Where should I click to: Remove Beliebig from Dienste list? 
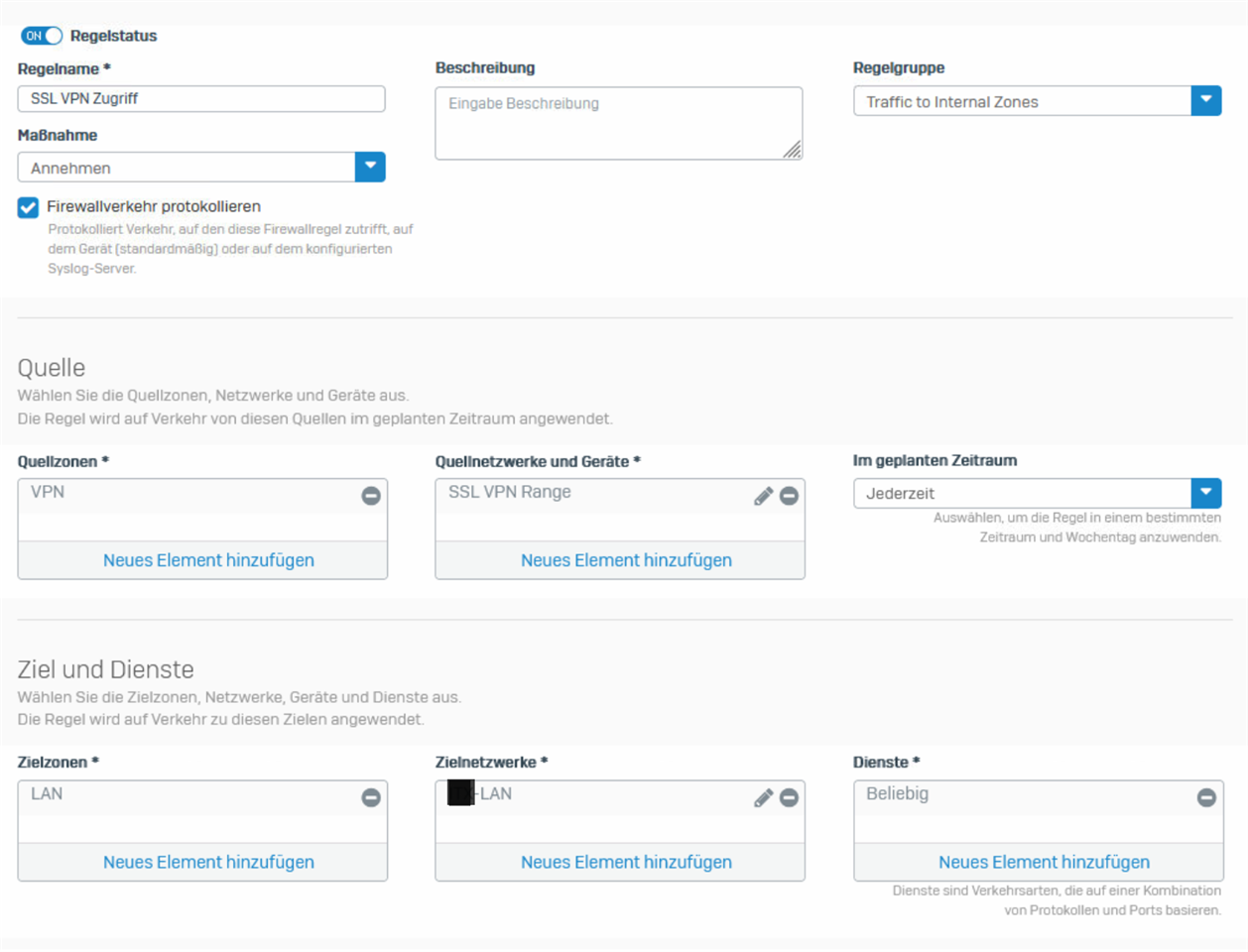1206,797
